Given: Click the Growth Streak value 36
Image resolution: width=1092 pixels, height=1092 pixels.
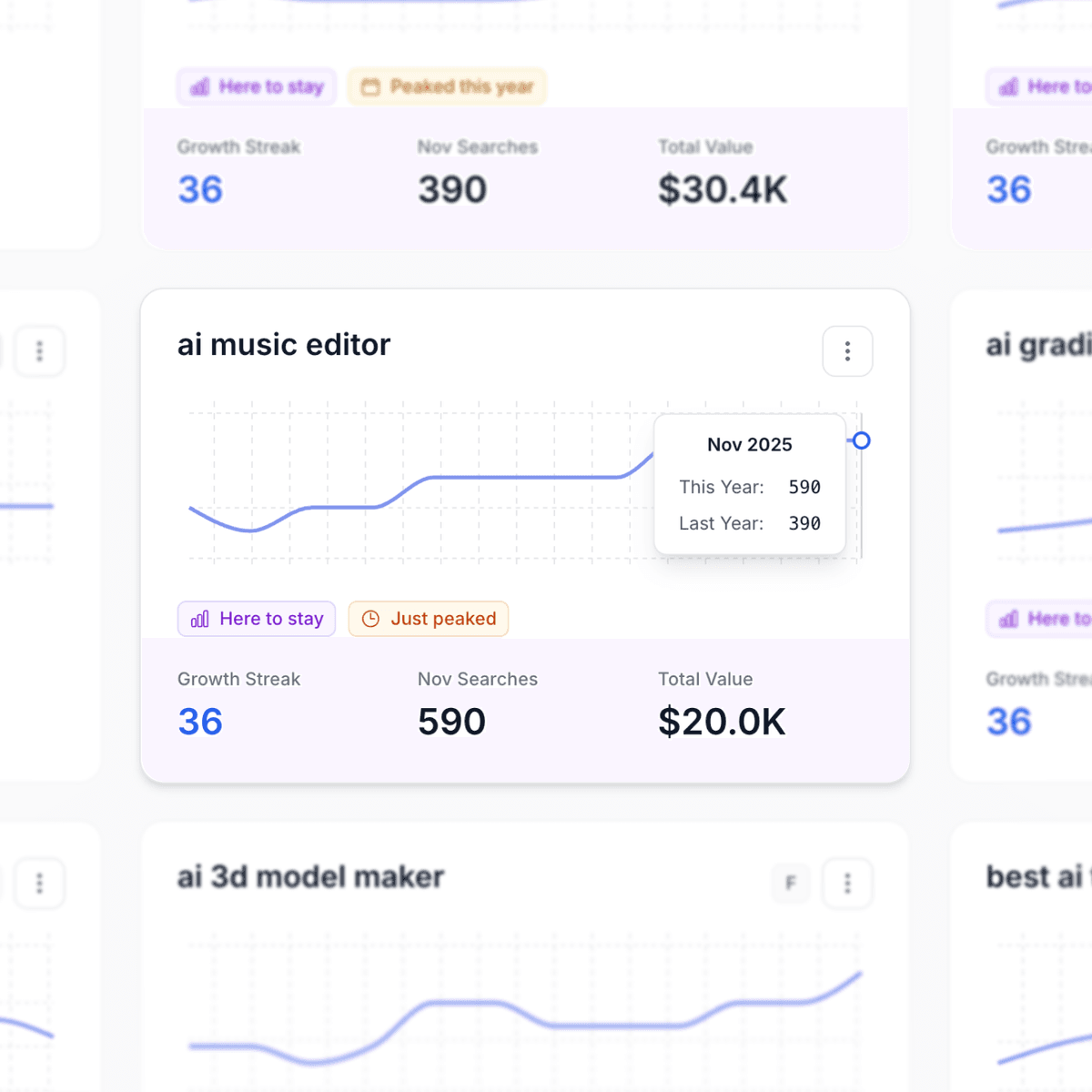Looking at the screenshot, I should (199, 722).
